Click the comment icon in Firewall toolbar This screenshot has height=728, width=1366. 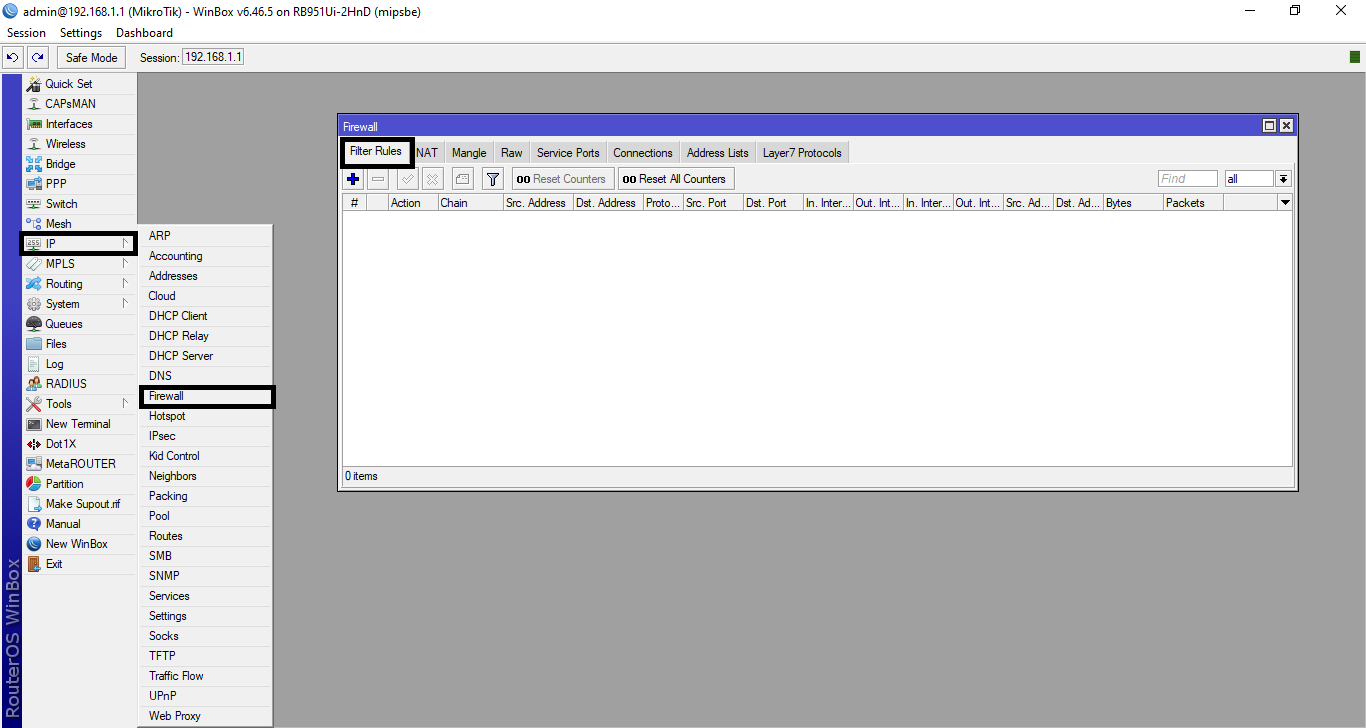pyautogui.click(x=462, y=179)
